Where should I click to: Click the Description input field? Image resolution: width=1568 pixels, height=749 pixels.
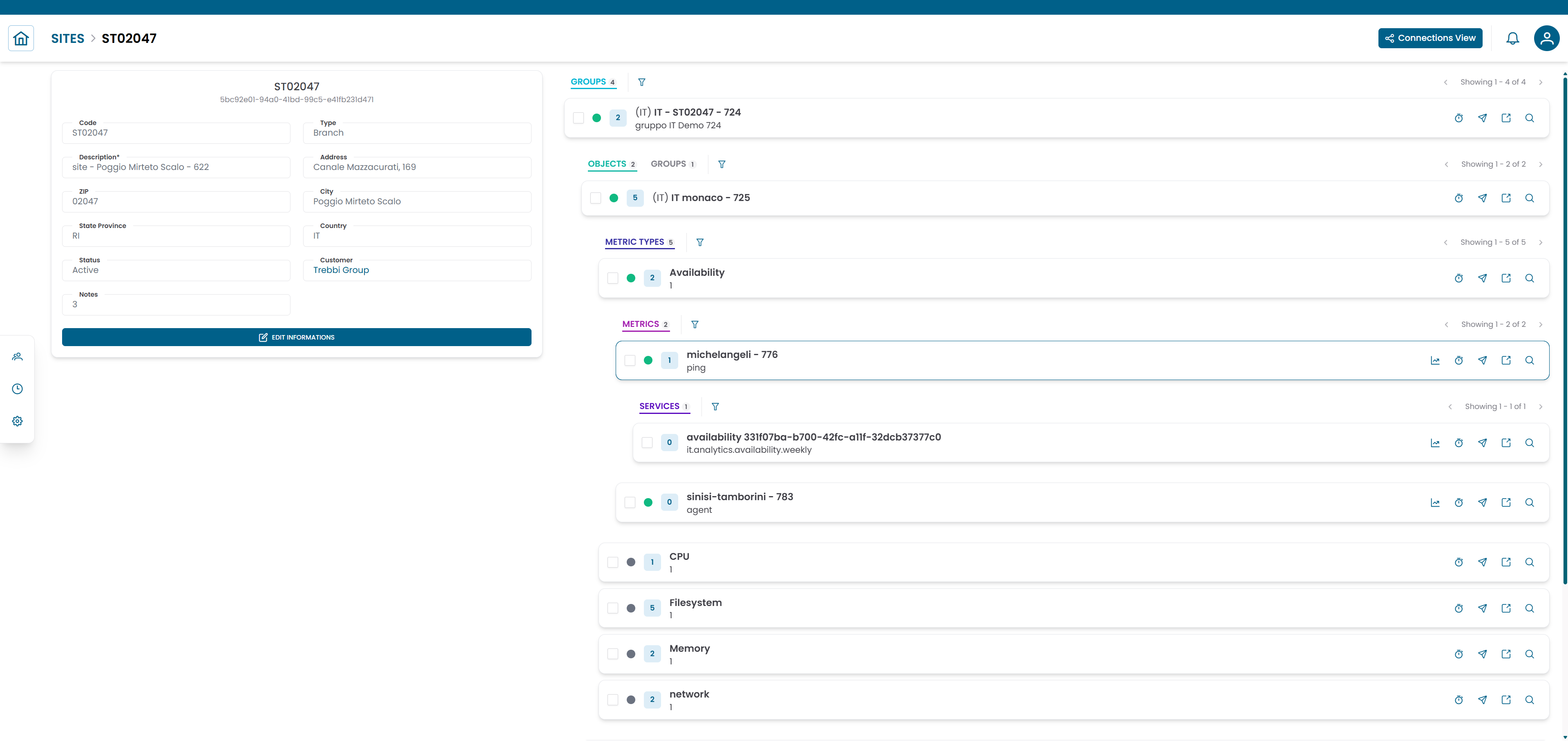(176, 168)
